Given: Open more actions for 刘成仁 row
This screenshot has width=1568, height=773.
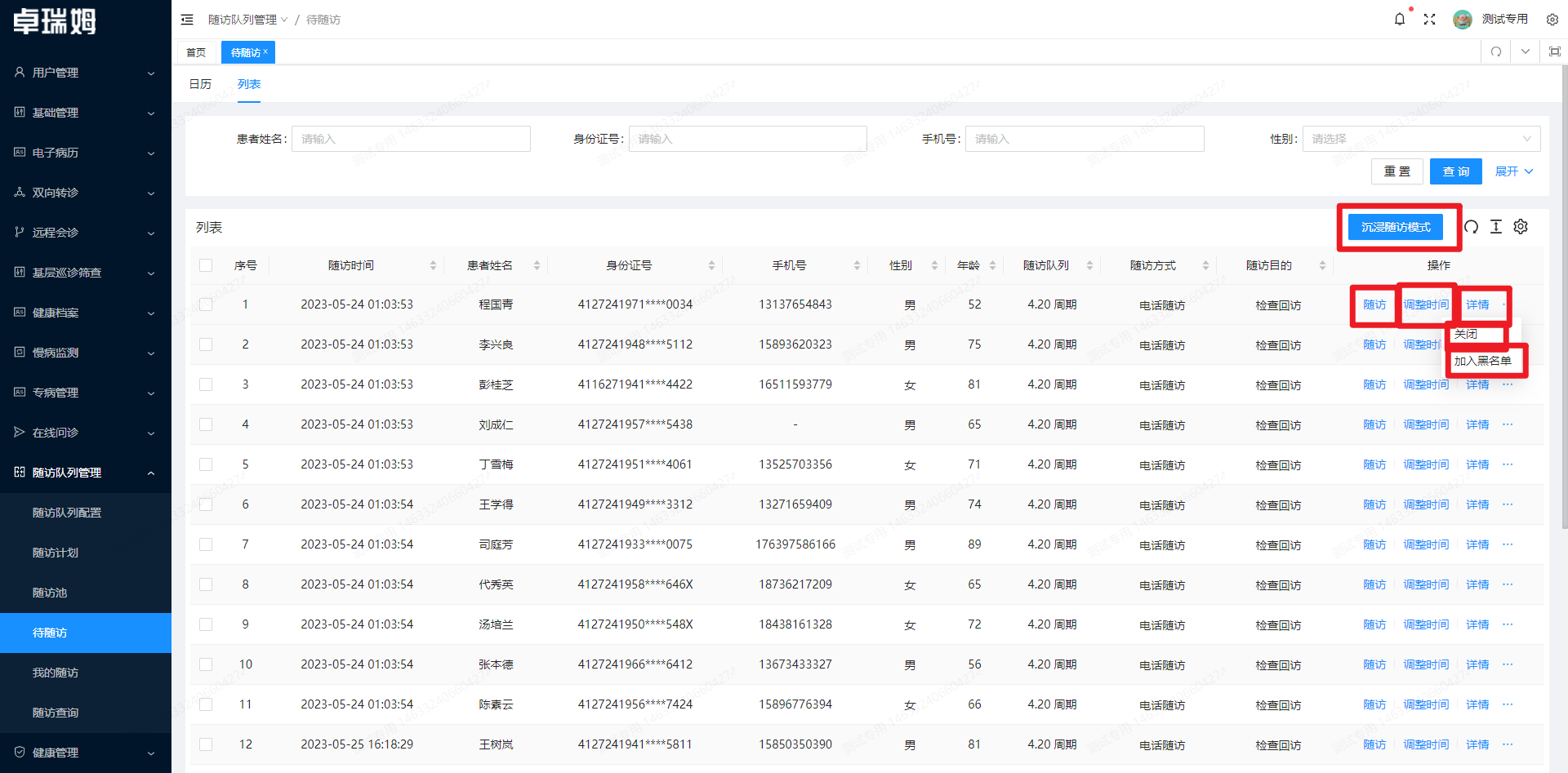Looking at the screenshot, I should [x=1508, y=424].
